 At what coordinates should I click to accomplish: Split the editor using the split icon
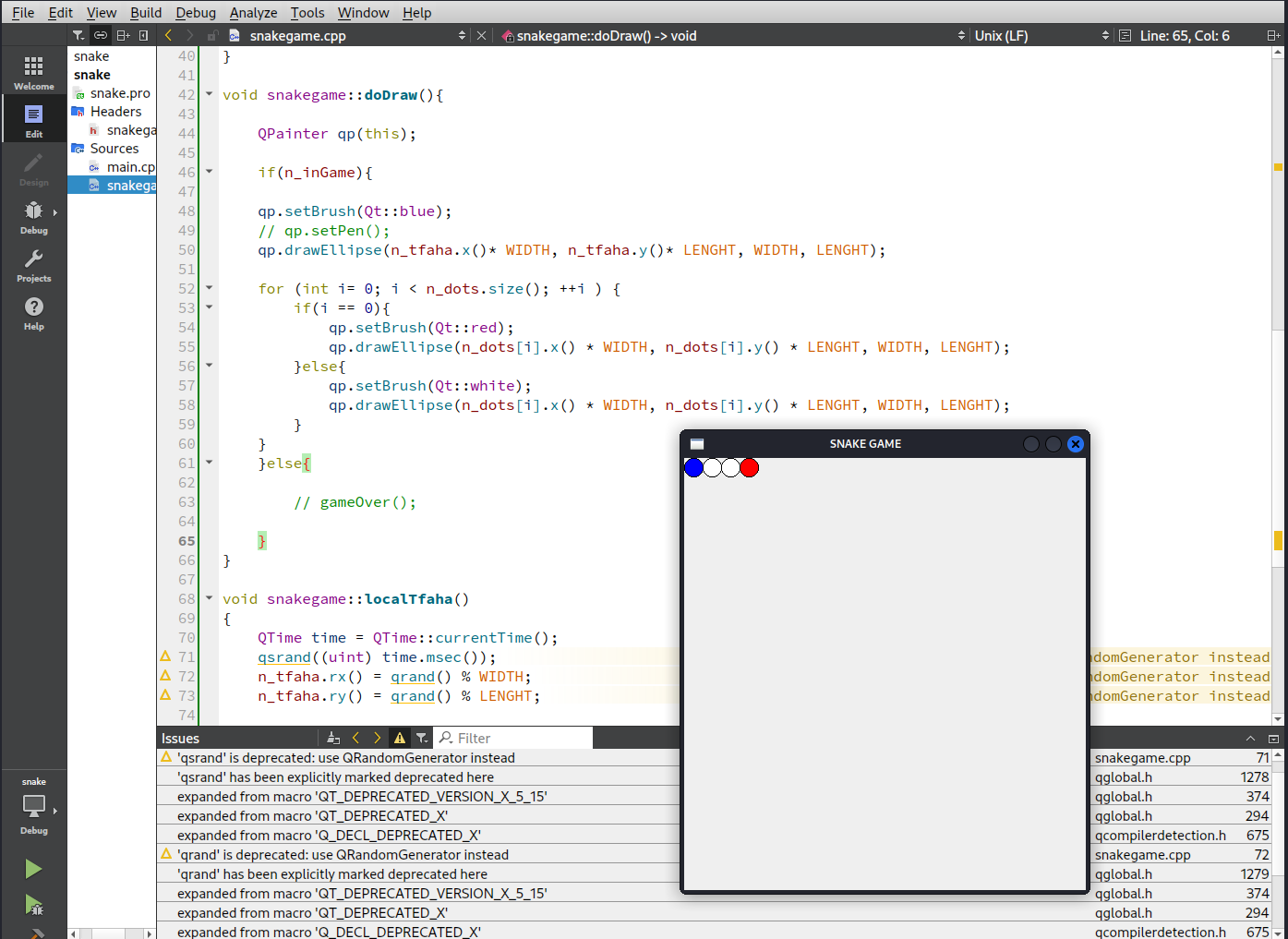(x=121, y=35)
